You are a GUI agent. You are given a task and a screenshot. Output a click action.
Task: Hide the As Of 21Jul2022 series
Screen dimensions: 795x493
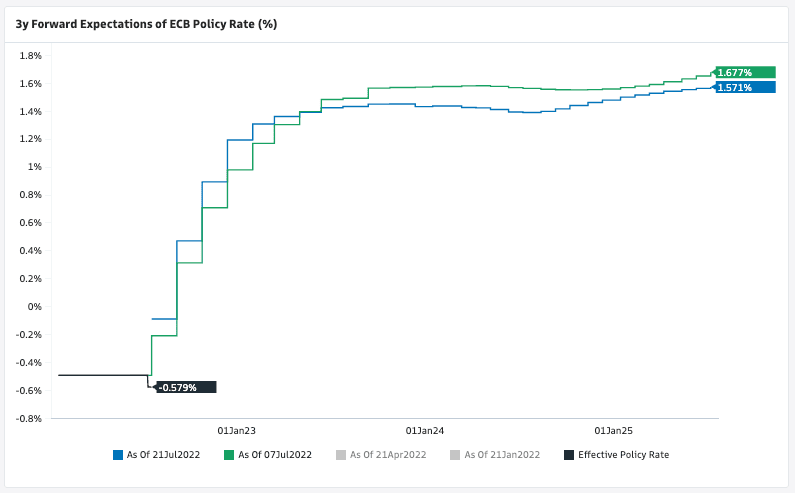coord(163,455)
